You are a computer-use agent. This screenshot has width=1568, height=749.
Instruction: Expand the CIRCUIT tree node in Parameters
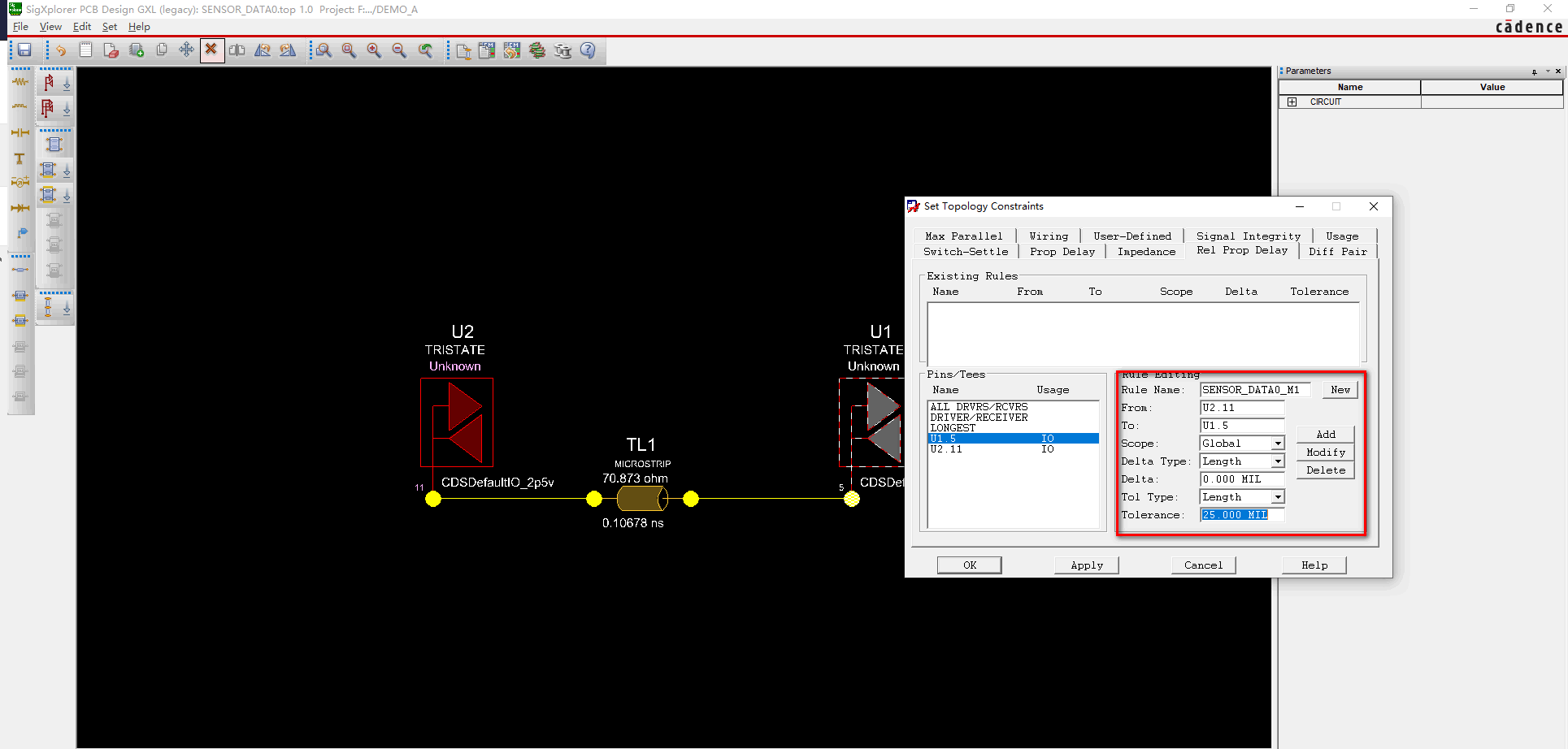pyautogui.click(x=1292, y=102)
